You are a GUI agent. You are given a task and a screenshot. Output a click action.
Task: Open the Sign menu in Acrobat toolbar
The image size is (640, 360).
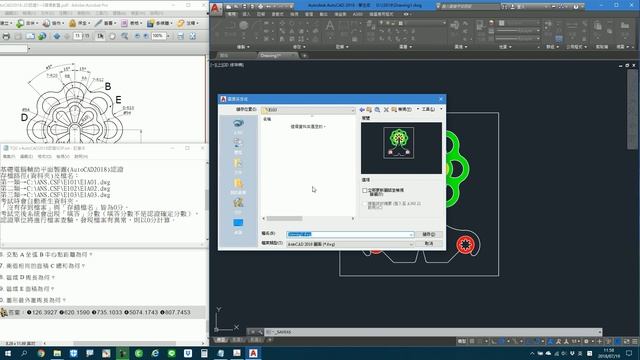pos(104,23)
